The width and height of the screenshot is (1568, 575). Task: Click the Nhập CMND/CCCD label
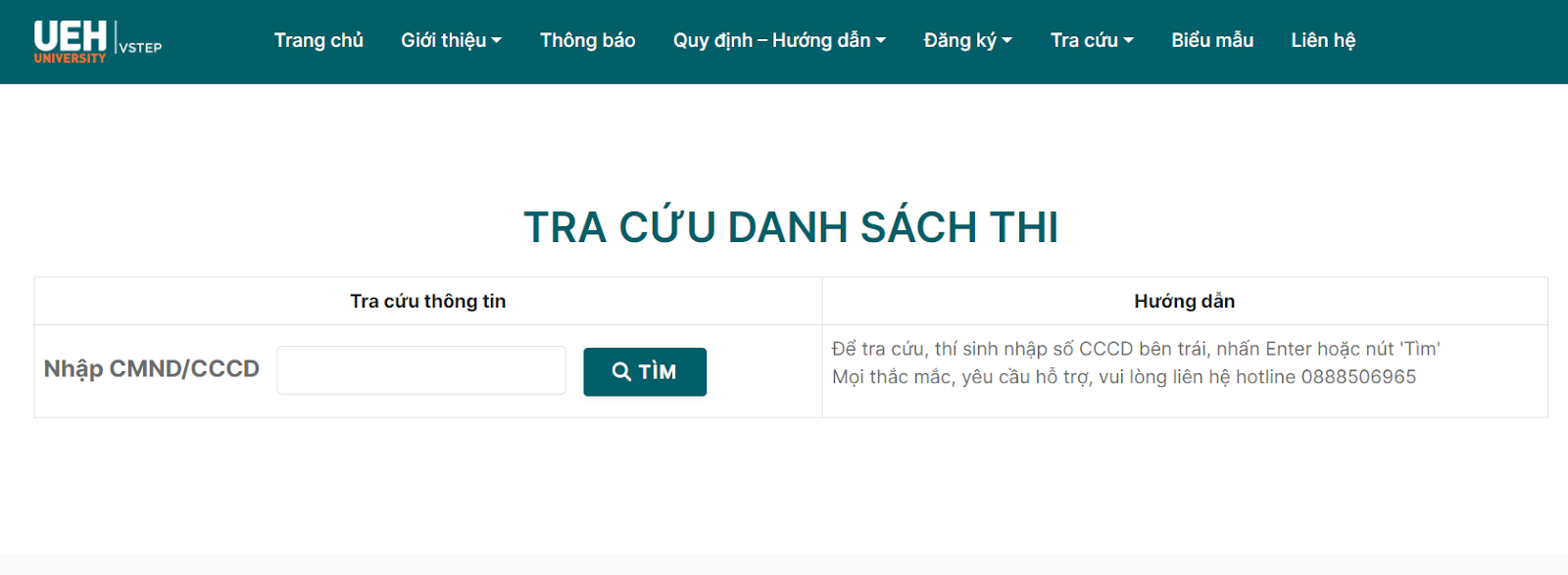click(152, 369)
